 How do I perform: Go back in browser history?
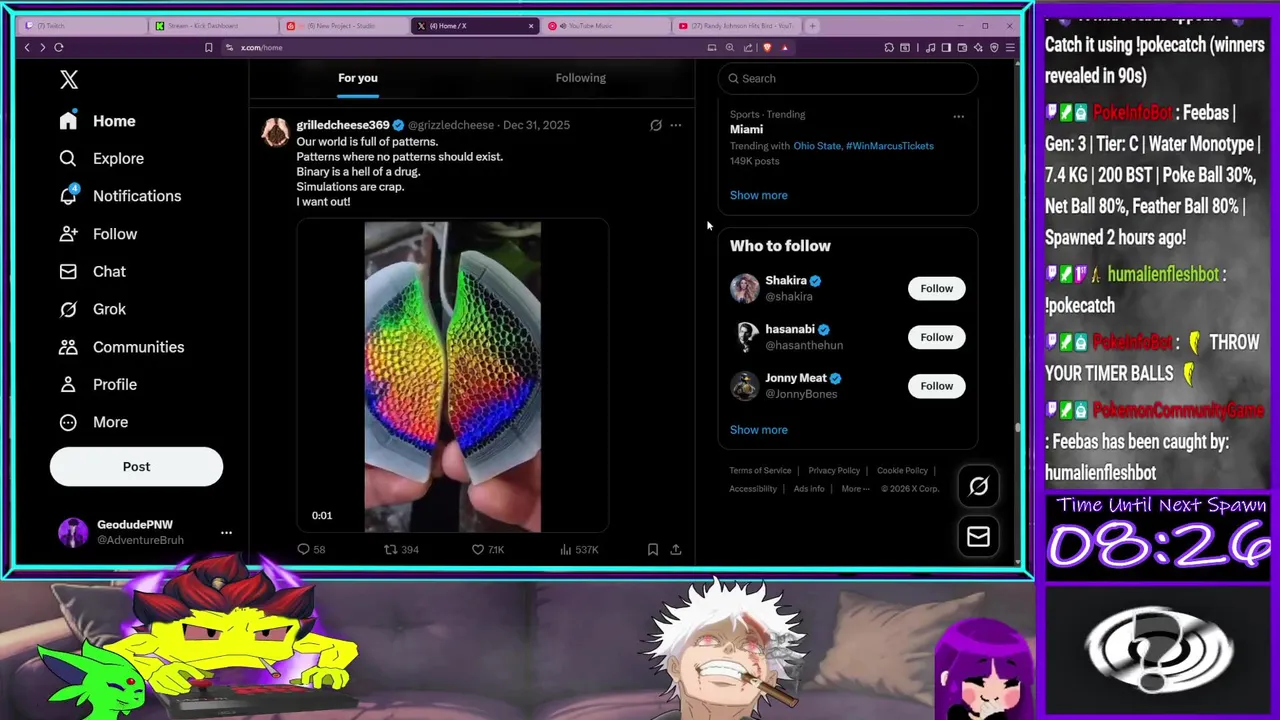pyautogui.click(x=27, y=47)
